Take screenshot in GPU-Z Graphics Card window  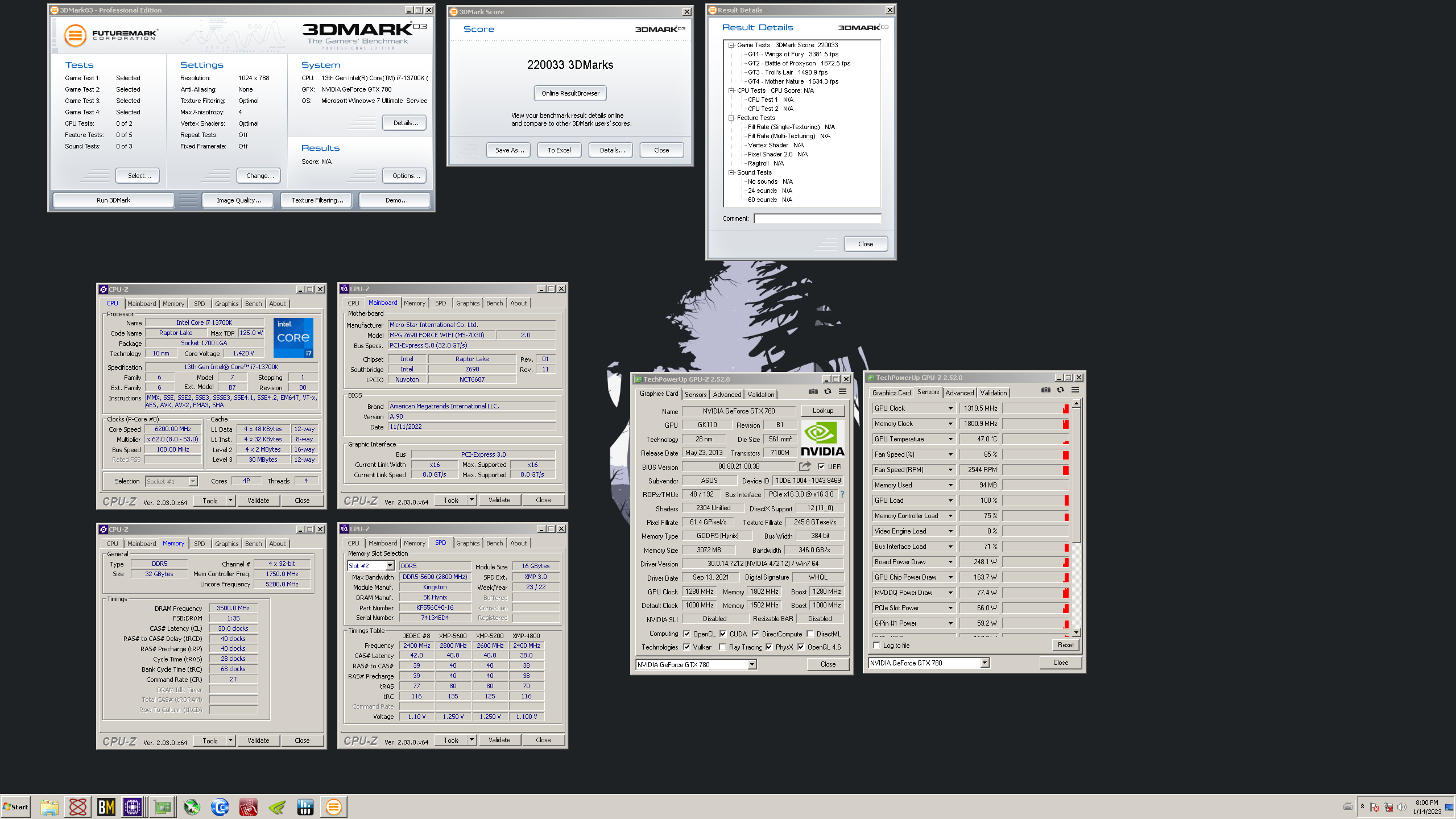click(x=813, y=391)
